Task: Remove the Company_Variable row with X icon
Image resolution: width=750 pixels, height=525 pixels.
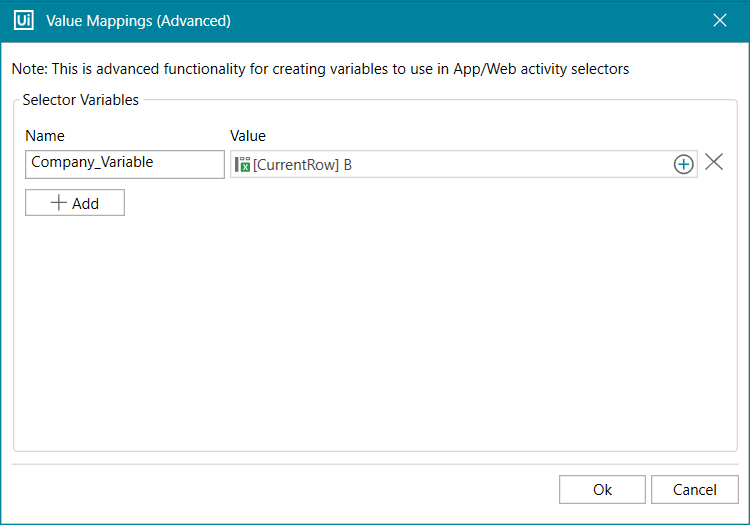Action: (x=714, y=163)
